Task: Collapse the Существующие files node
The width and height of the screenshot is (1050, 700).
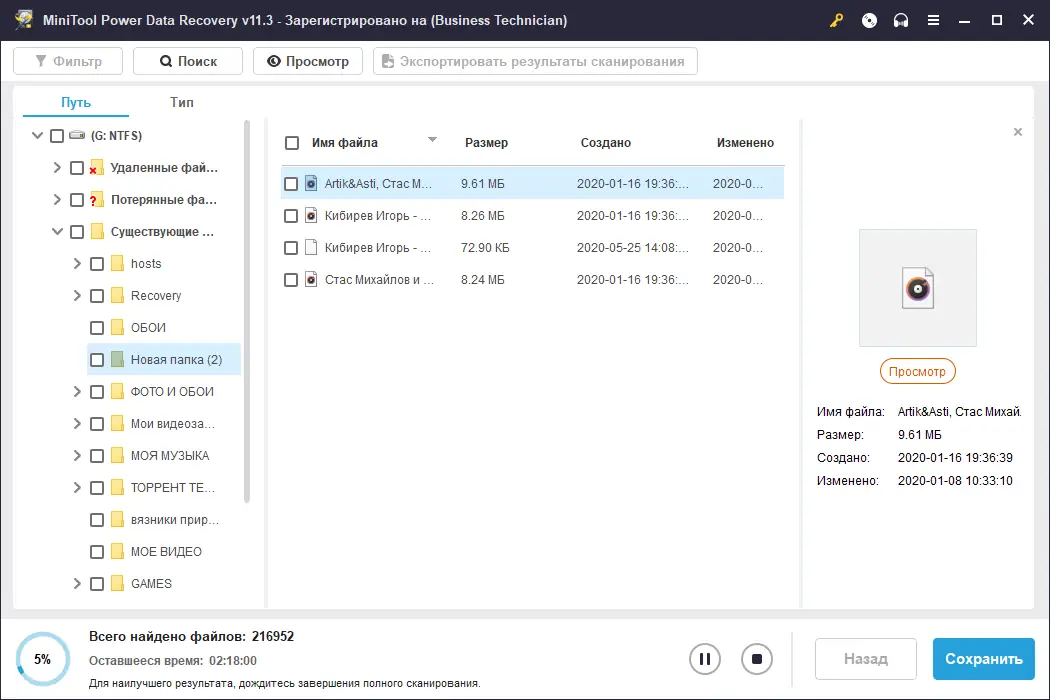Action: tap(58, 232)
